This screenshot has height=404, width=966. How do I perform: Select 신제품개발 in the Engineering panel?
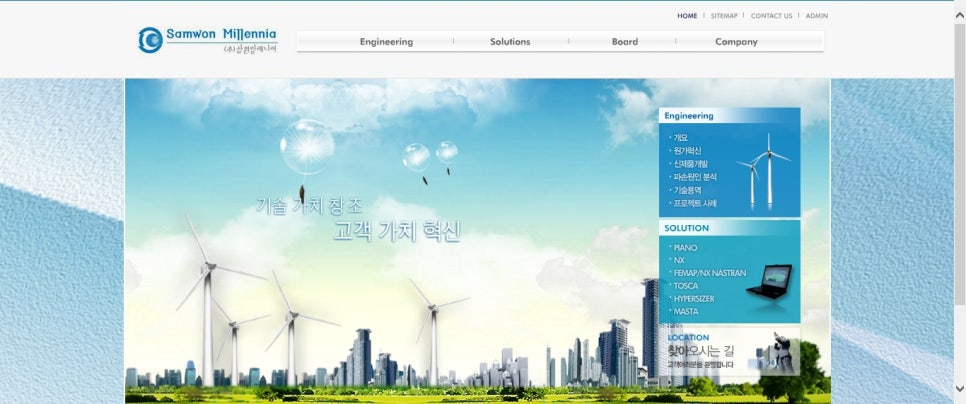point(690,164)
